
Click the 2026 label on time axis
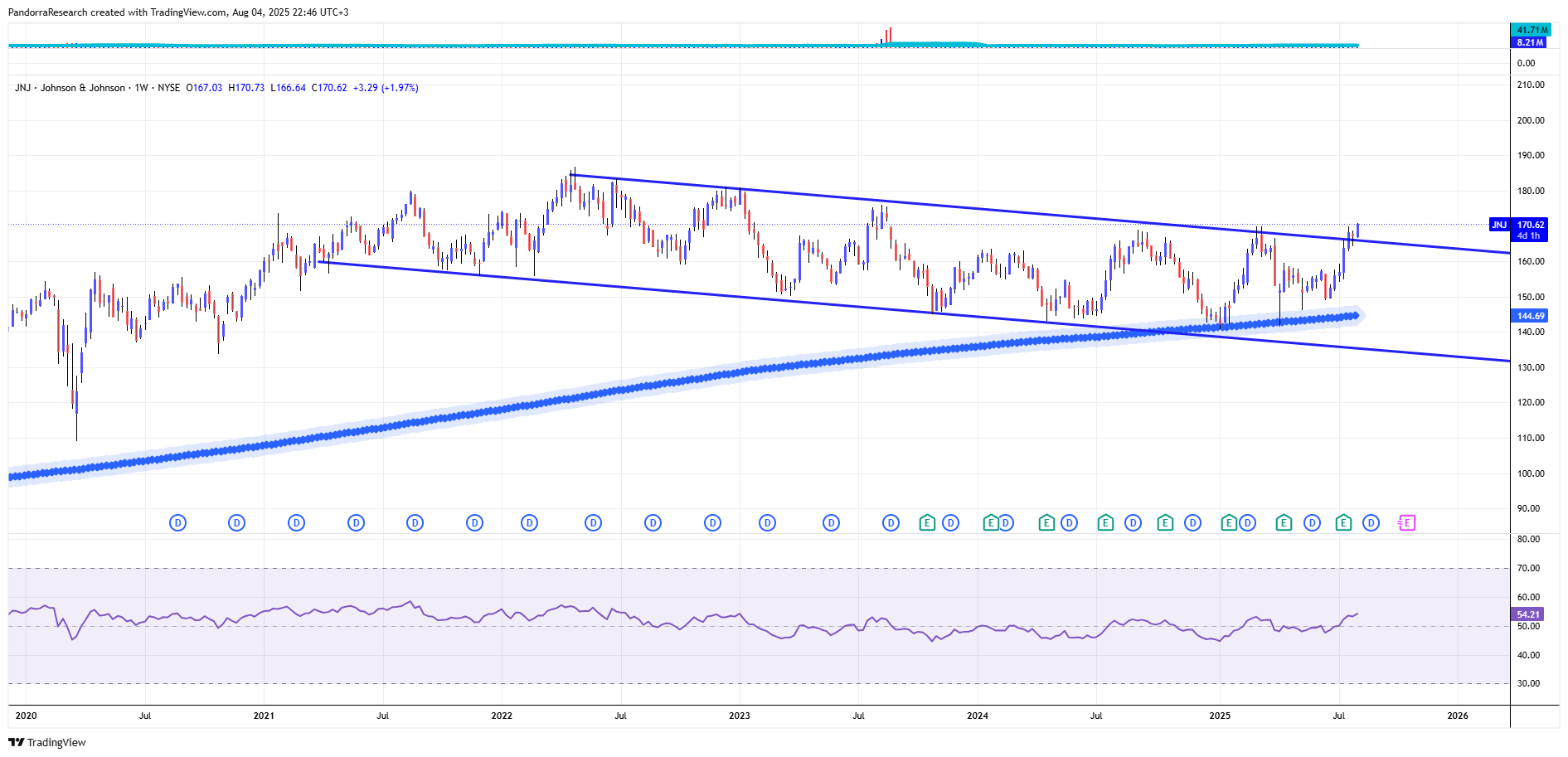point(1458,716)
